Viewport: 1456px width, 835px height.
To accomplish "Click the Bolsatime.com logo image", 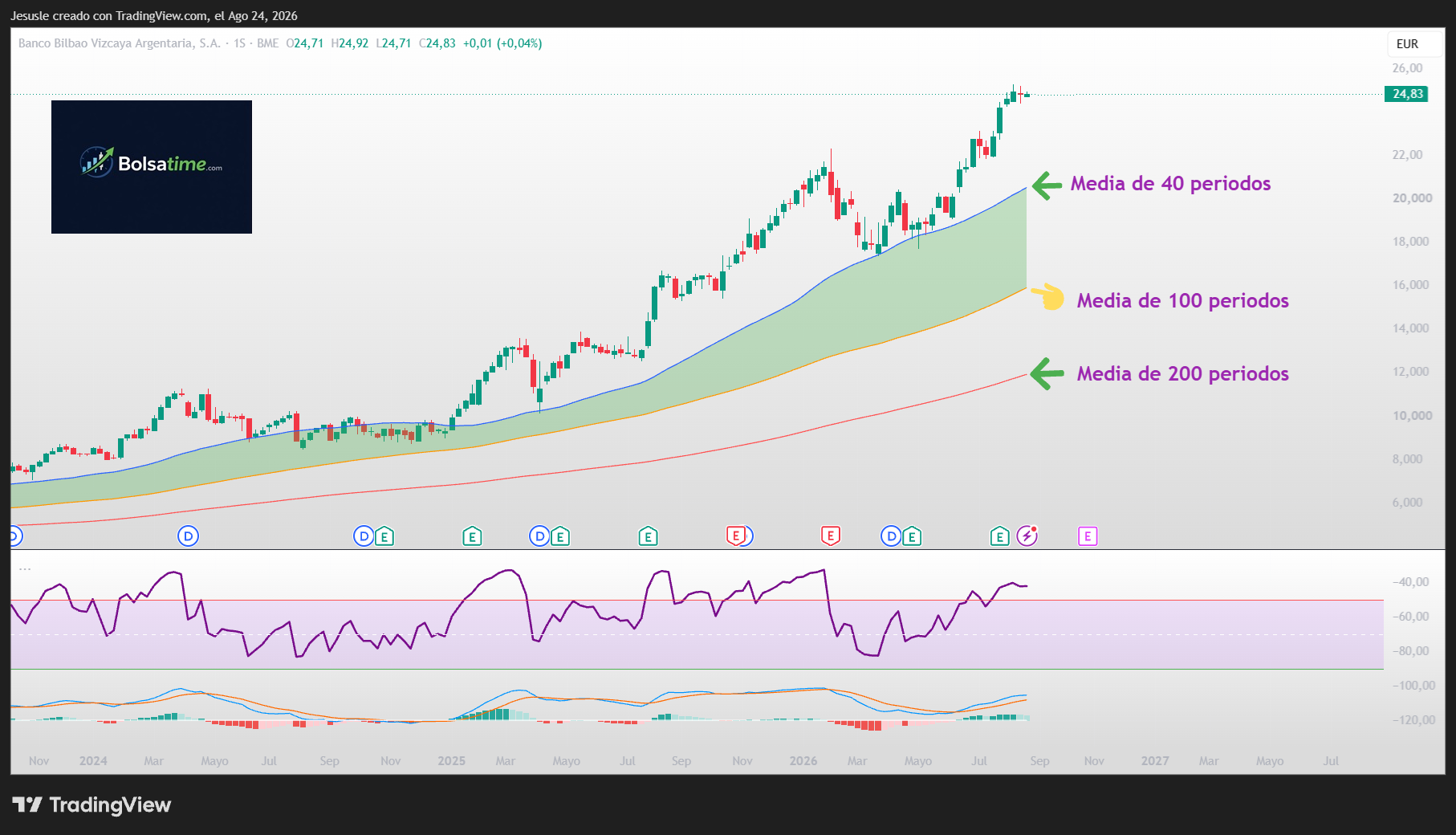I will (x=152, y=167).
